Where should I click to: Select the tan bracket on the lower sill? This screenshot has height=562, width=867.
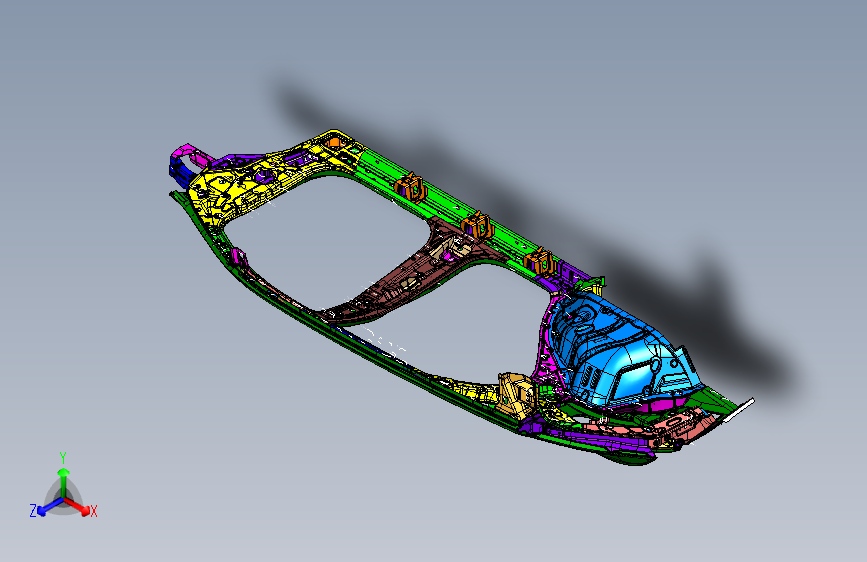[x=516, y=396]
